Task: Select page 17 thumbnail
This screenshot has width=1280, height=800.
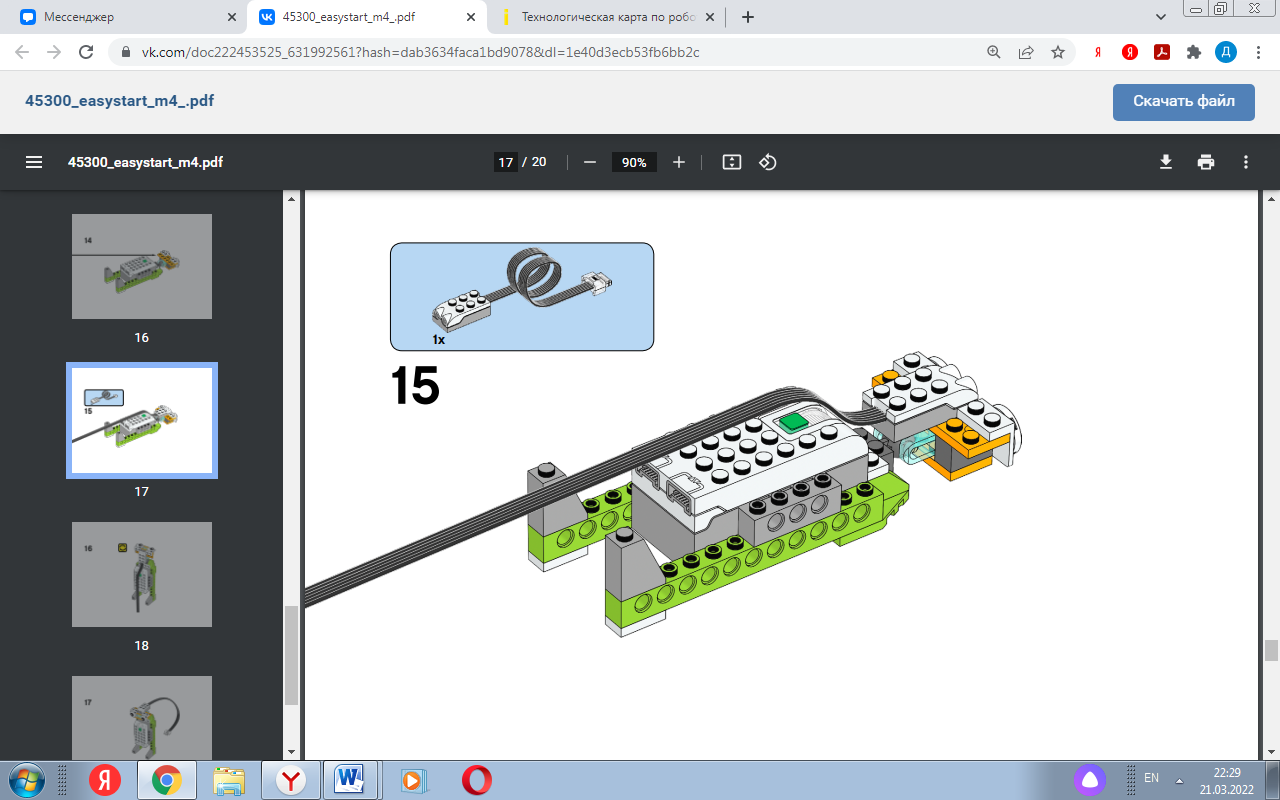Action: pos(141,420)
